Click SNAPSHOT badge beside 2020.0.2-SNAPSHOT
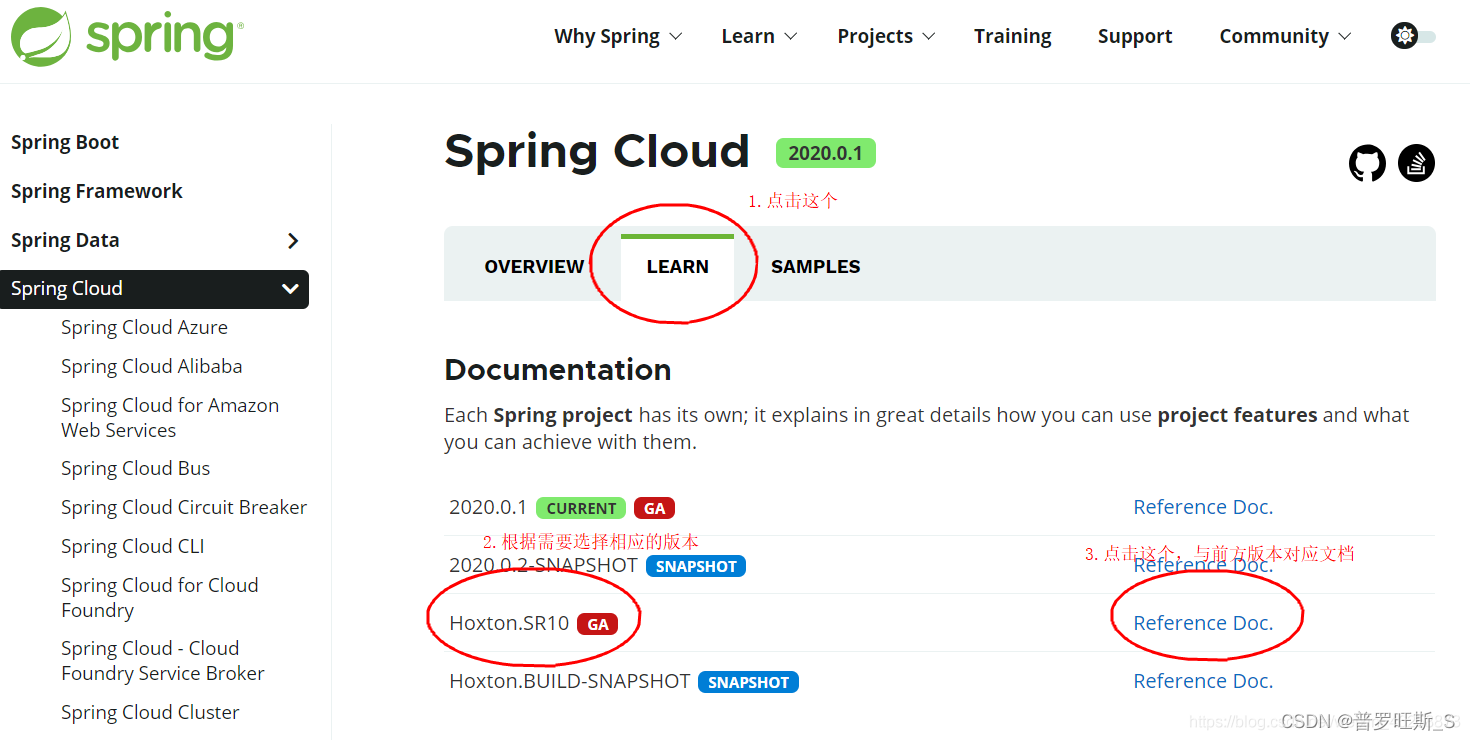Image resolution: width=1470 pixels, height=740 pixels. (696, 566)
